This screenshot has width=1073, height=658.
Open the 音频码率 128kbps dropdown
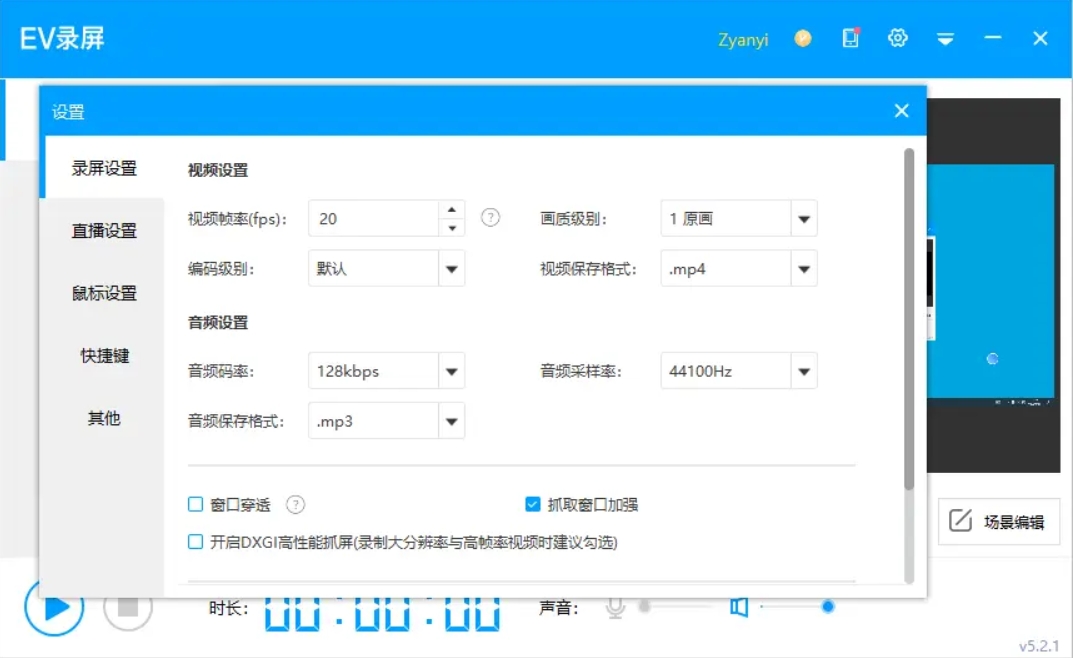point(386,371)
